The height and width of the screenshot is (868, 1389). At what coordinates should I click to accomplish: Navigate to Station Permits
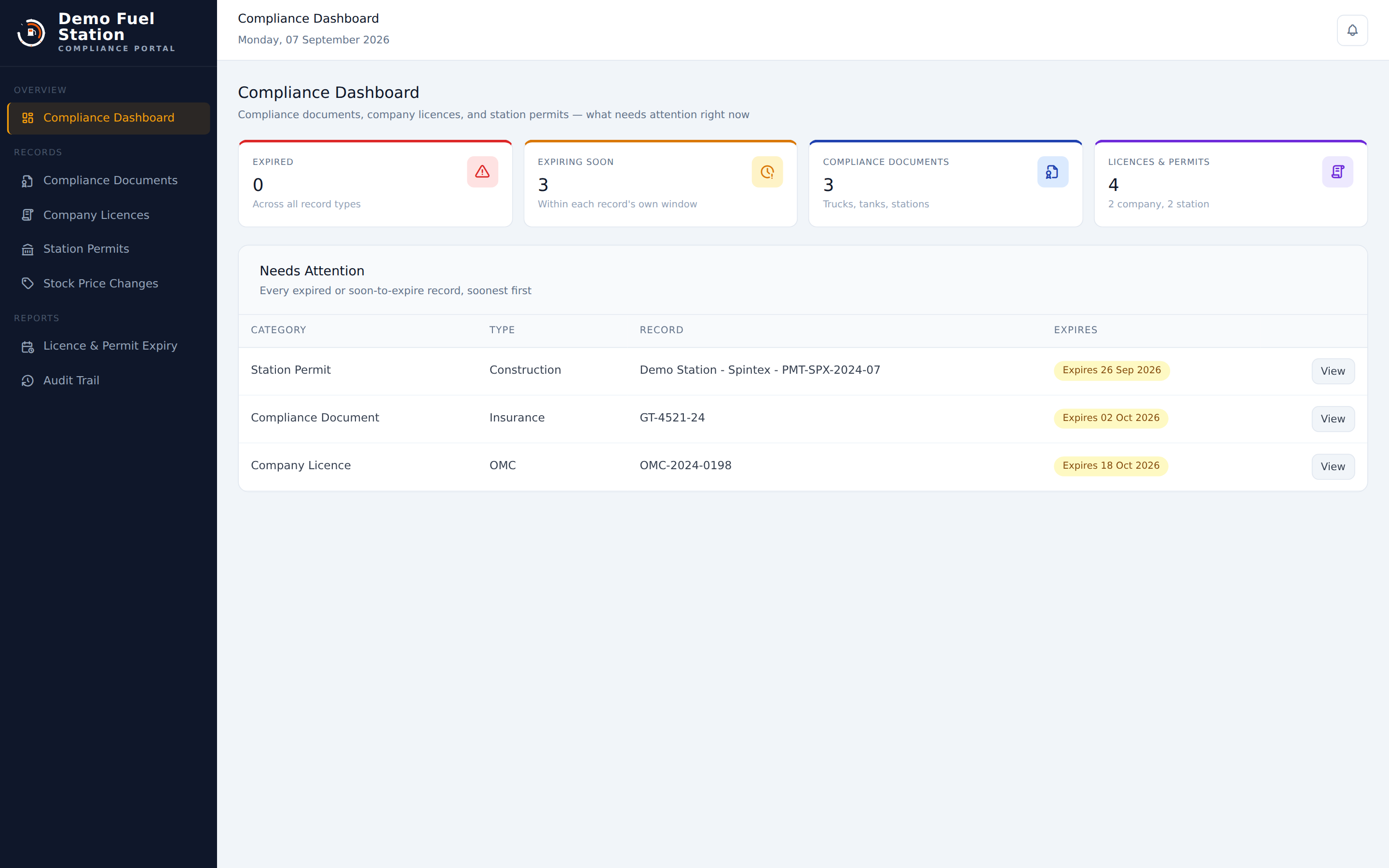[109, 249]
